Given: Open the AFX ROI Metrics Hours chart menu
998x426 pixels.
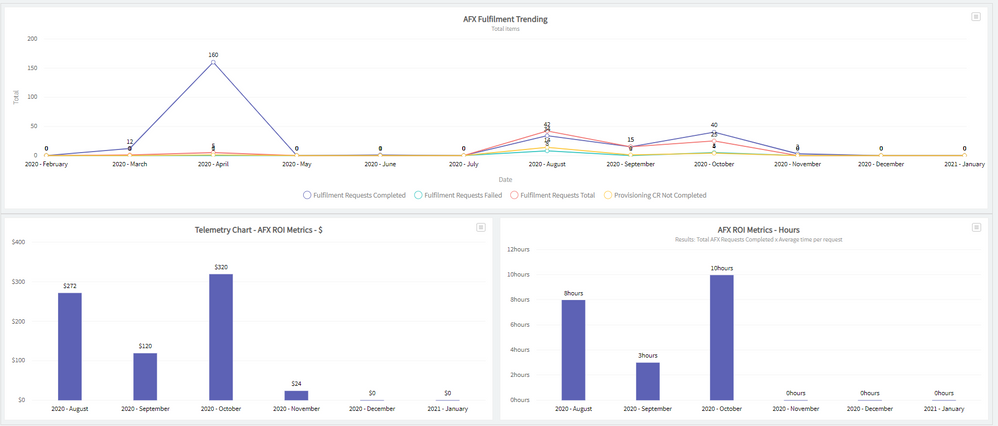Looking at the screenshot, I should [976, 228].
